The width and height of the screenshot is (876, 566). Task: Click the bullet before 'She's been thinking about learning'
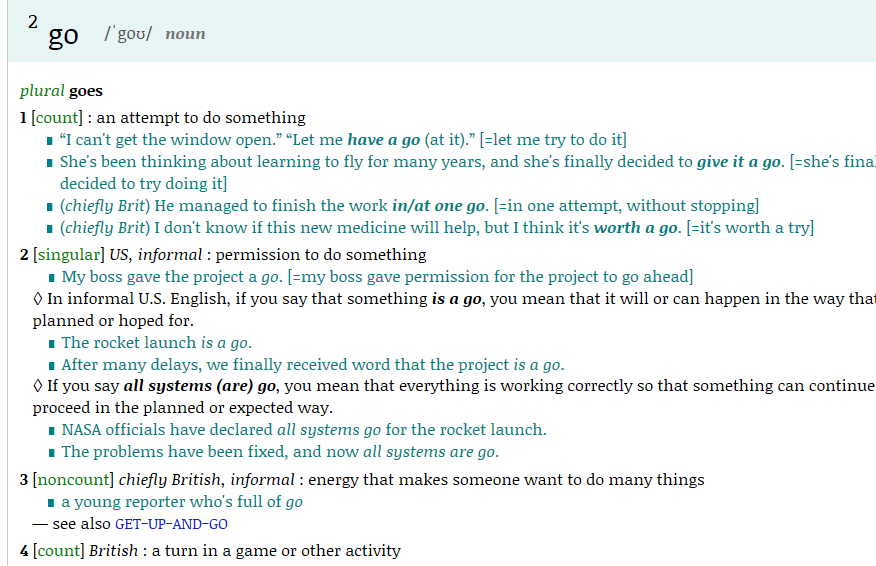pyautogui.click(x=50, y=163)
